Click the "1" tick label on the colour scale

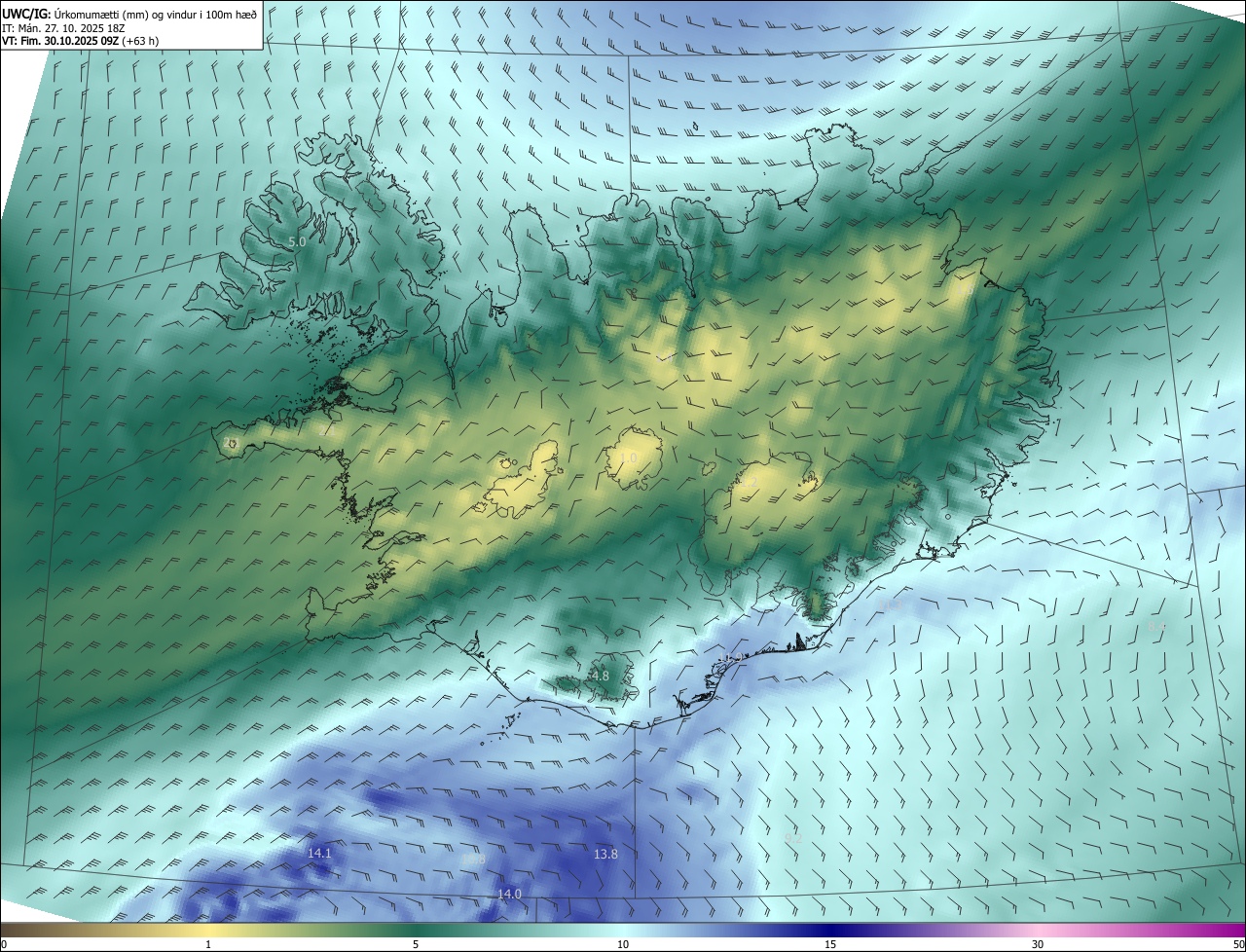click(208, 944)
